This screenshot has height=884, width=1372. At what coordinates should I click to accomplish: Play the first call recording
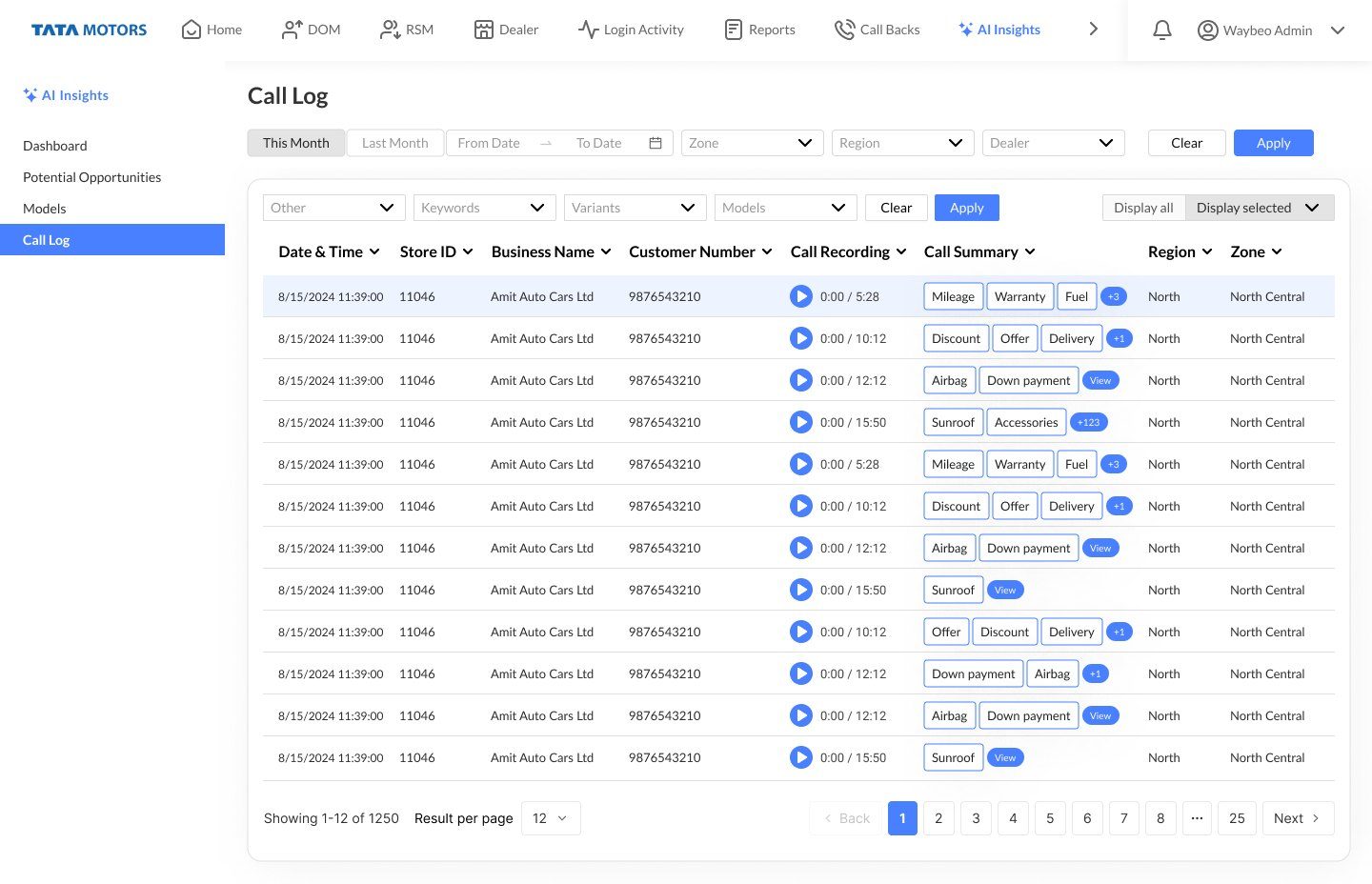pos(801,296)
